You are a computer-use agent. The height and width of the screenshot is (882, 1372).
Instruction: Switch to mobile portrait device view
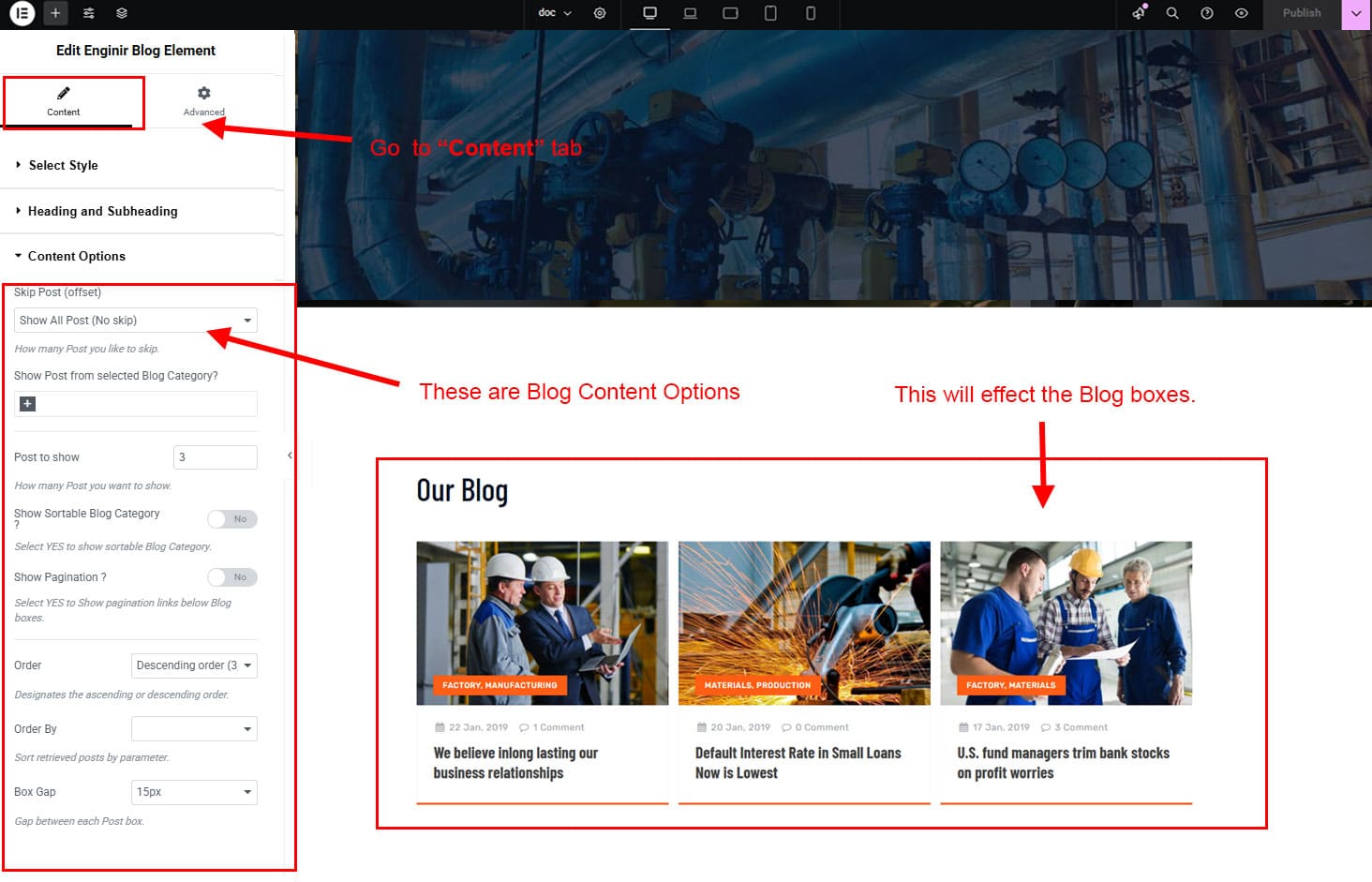tap(811, 13)
